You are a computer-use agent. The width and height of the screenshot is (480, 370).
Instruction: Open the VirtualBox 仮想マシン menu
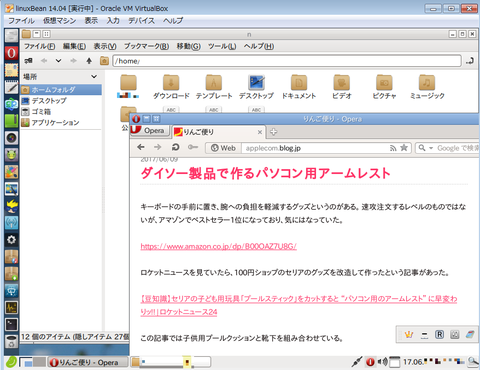tap(59, 21)
